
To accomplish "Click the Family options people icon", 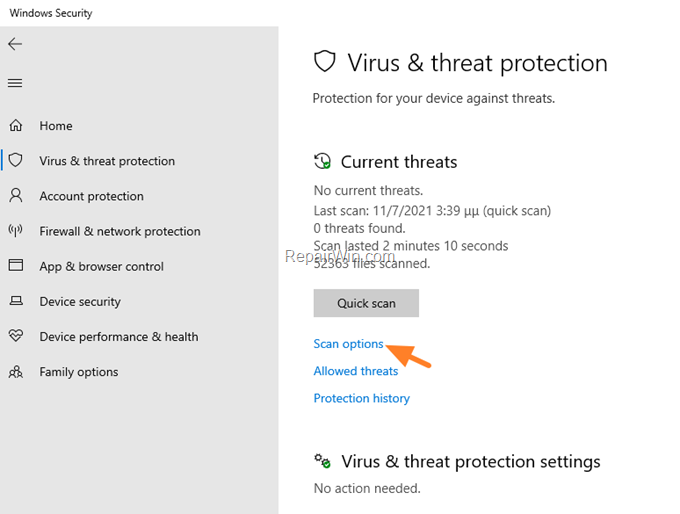I will tap(16, 372).
